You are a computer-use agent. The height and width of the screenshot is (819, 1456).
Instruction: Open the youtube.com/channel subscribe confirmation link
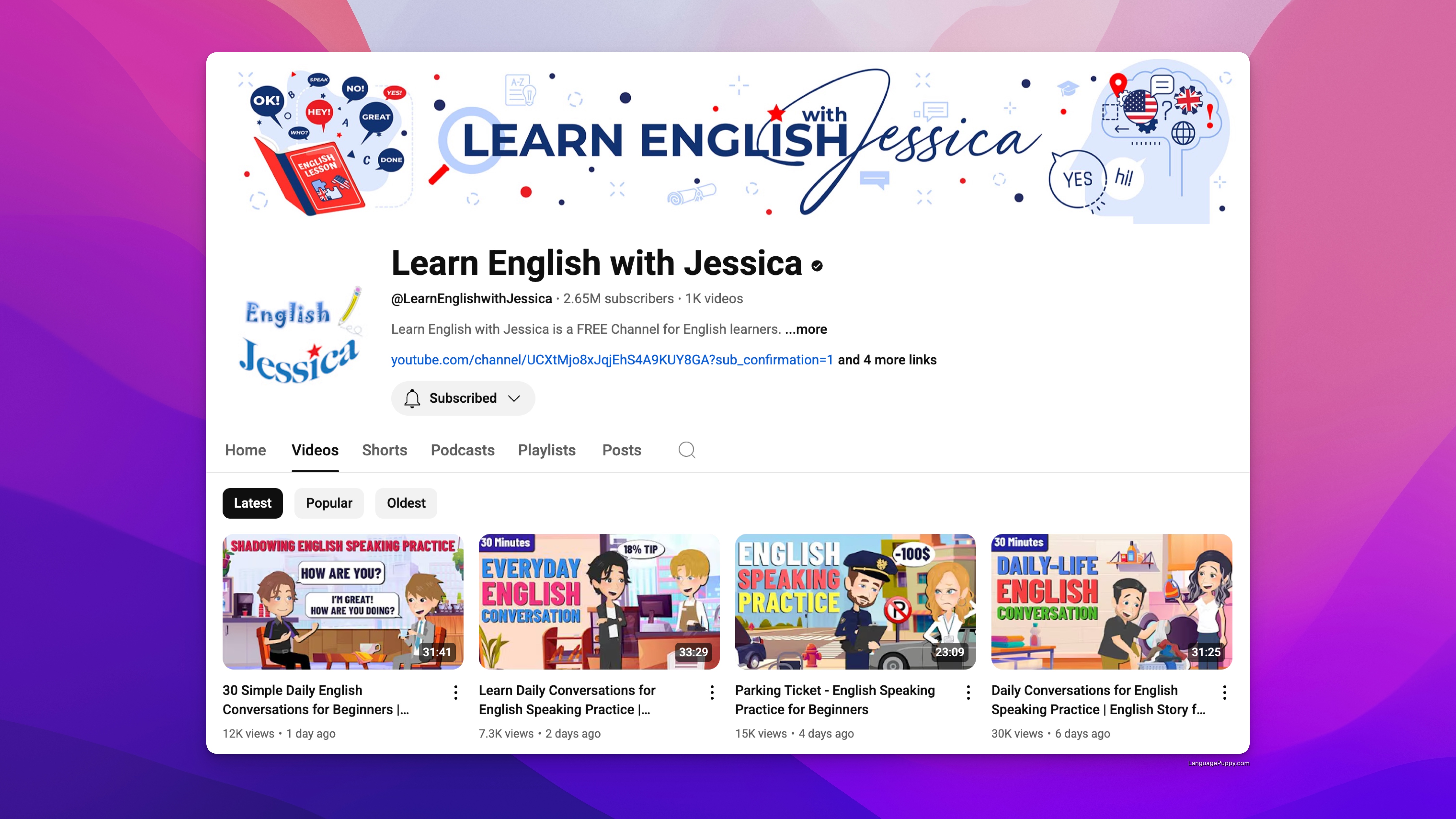pyautogui.click(x=612, y=360)
